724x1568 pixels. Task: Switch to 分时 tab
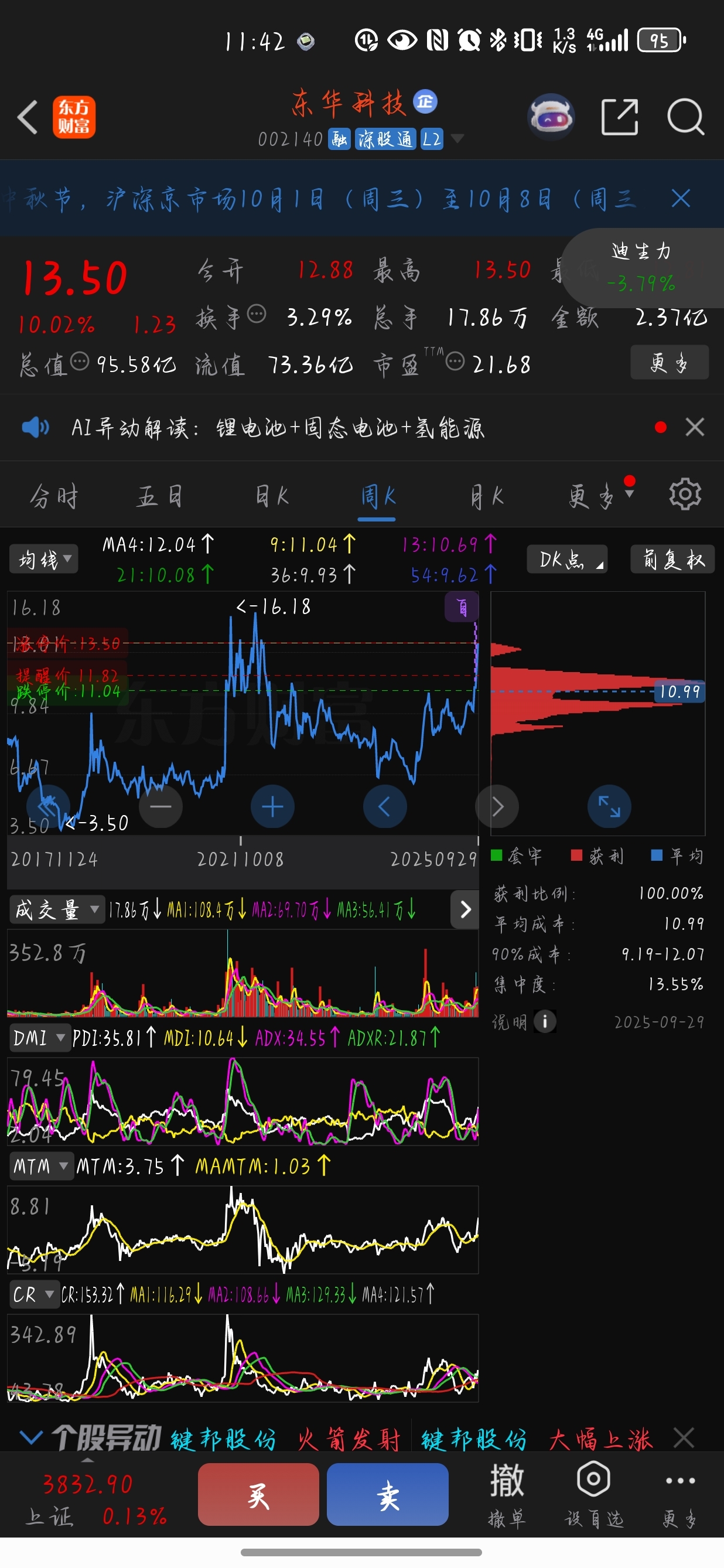coord(54,496)
